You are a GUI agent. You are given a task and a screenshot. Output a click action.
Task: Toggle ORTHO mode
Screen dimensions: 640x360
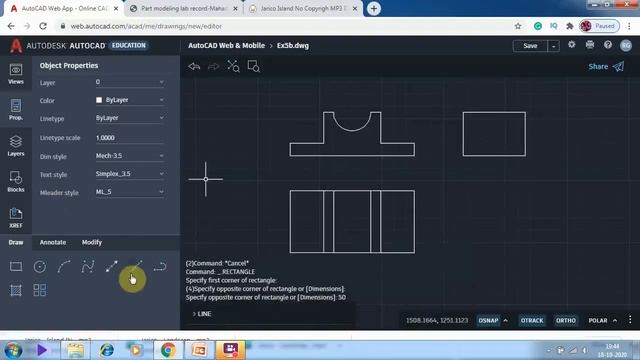tap(566, 320)
